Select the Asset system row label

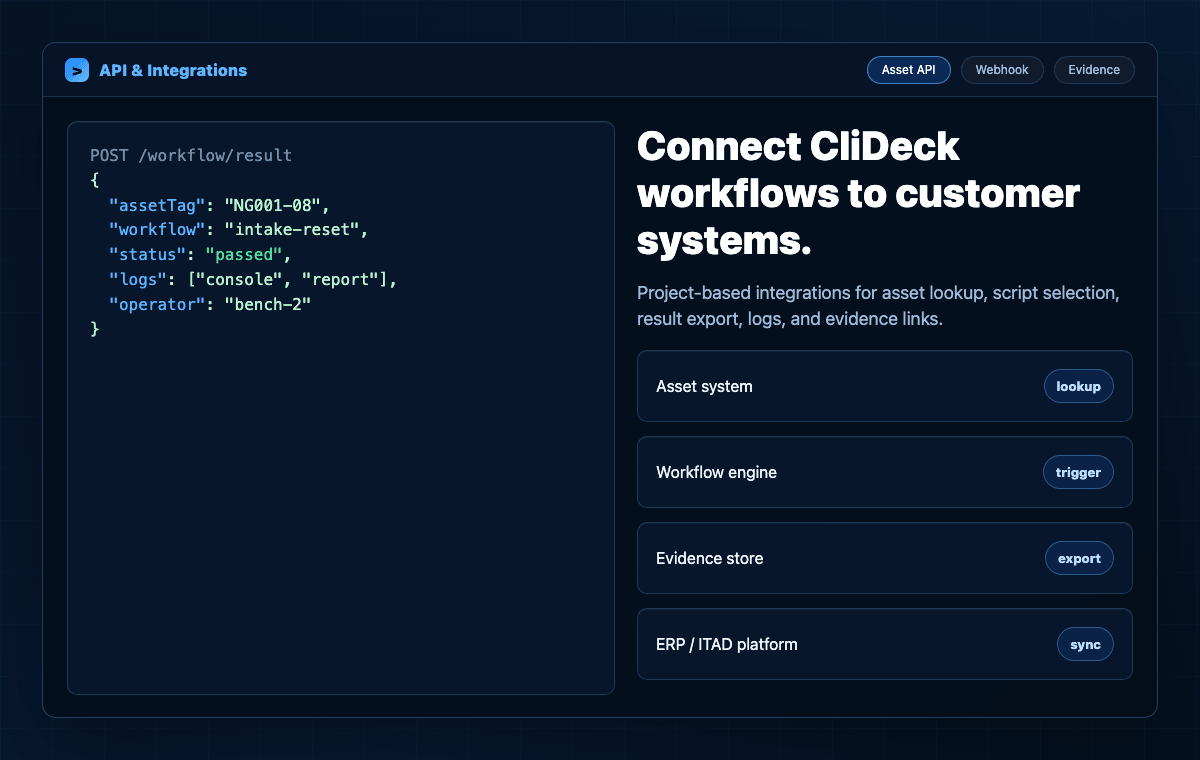[x=704, y=386]
